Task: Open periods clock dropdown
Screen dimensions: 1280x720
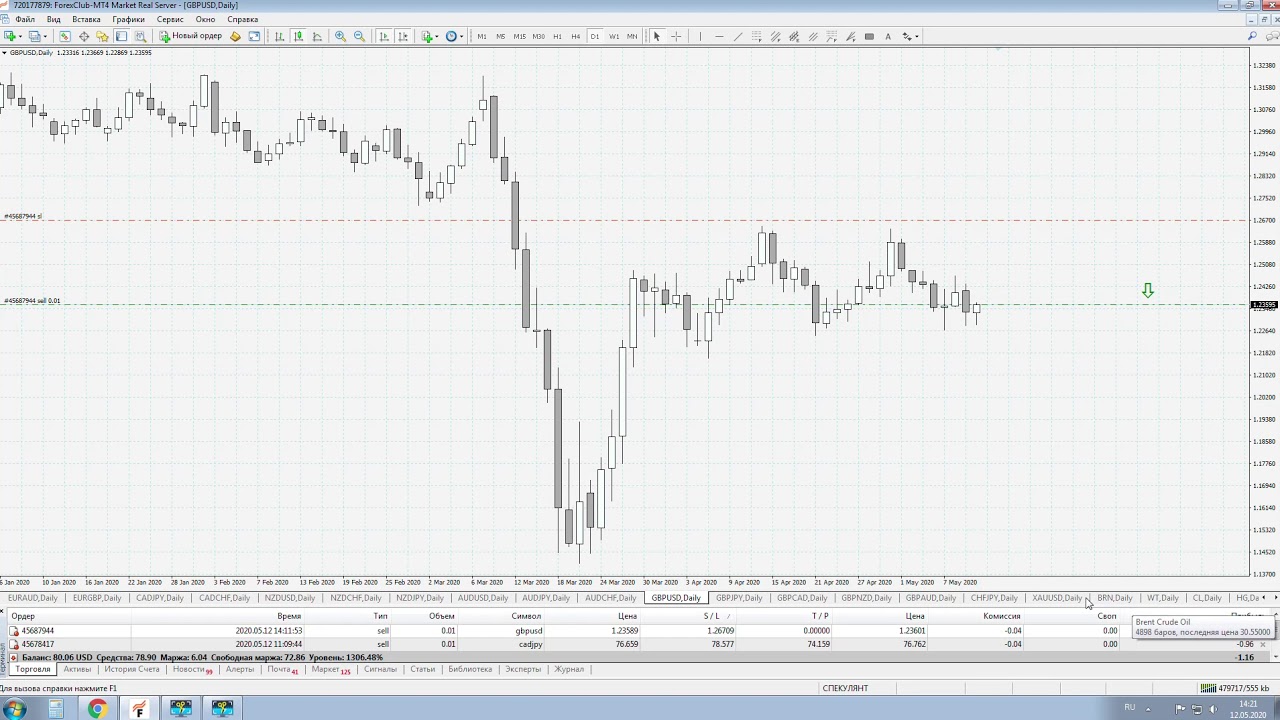Action: pos(454,36)
